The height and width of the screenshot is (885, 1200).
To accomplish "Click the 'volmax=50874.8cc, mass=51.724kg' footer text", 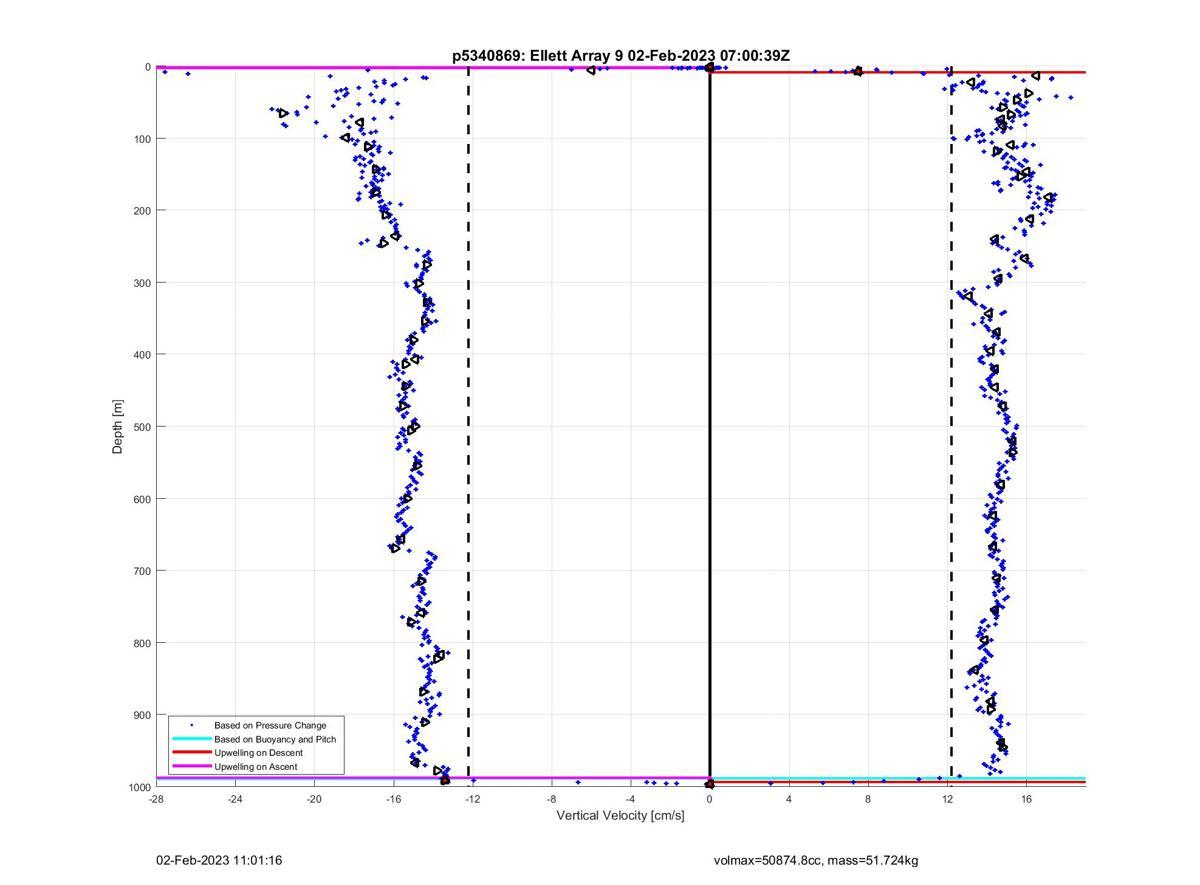I will (x=816, y=860).
